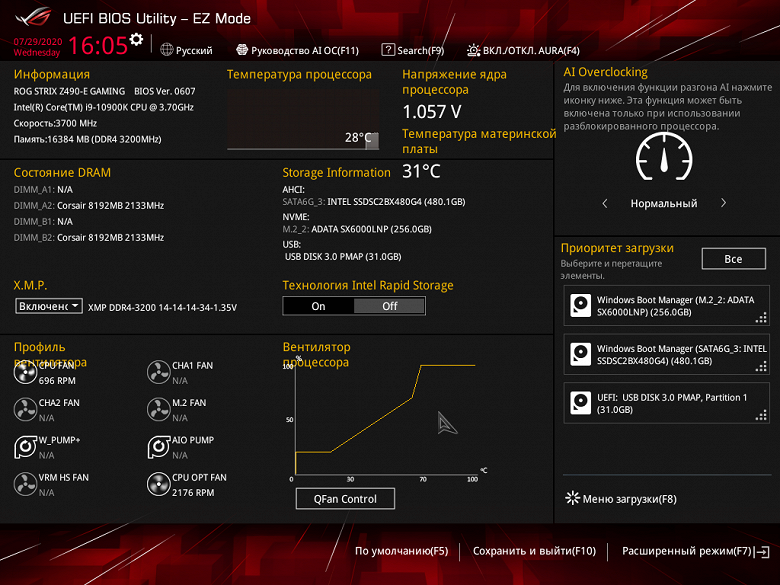Click 31°C motherboard temperature value

tap(421, 172)
